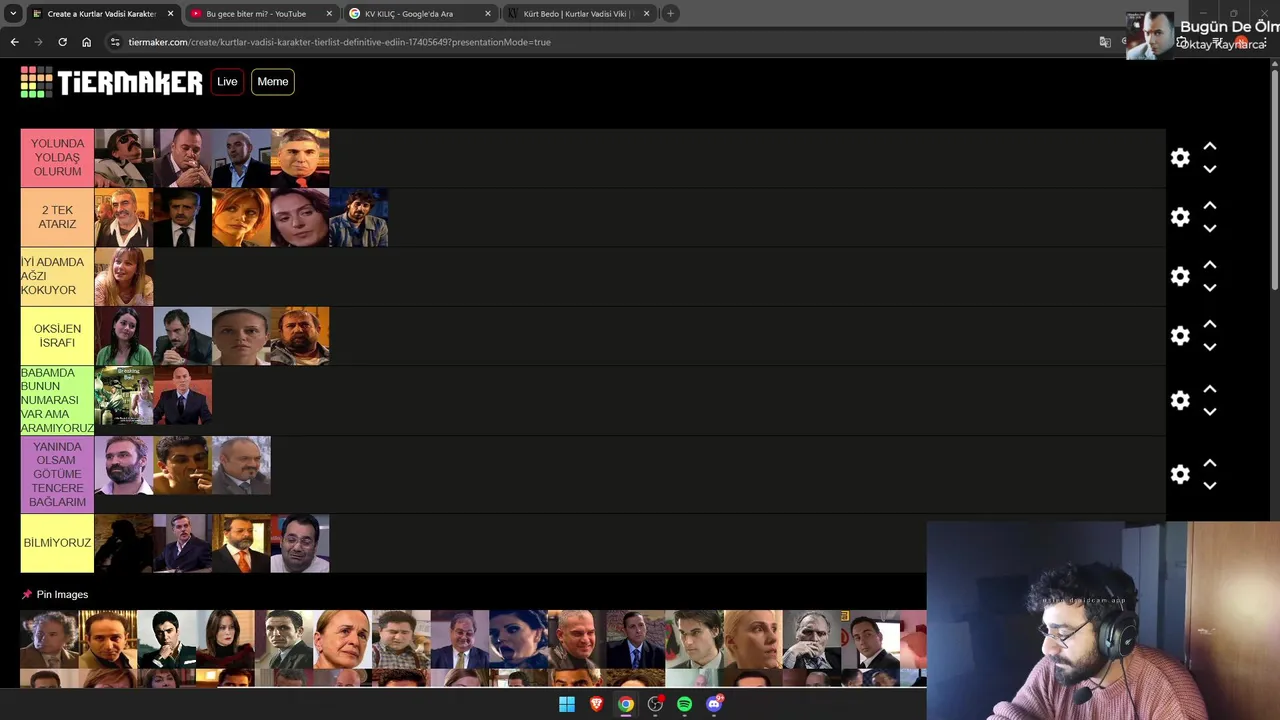This screenshot has width=1280, height=720.
Task: Pick the bald man on red background image
Action: coord(183,395)
